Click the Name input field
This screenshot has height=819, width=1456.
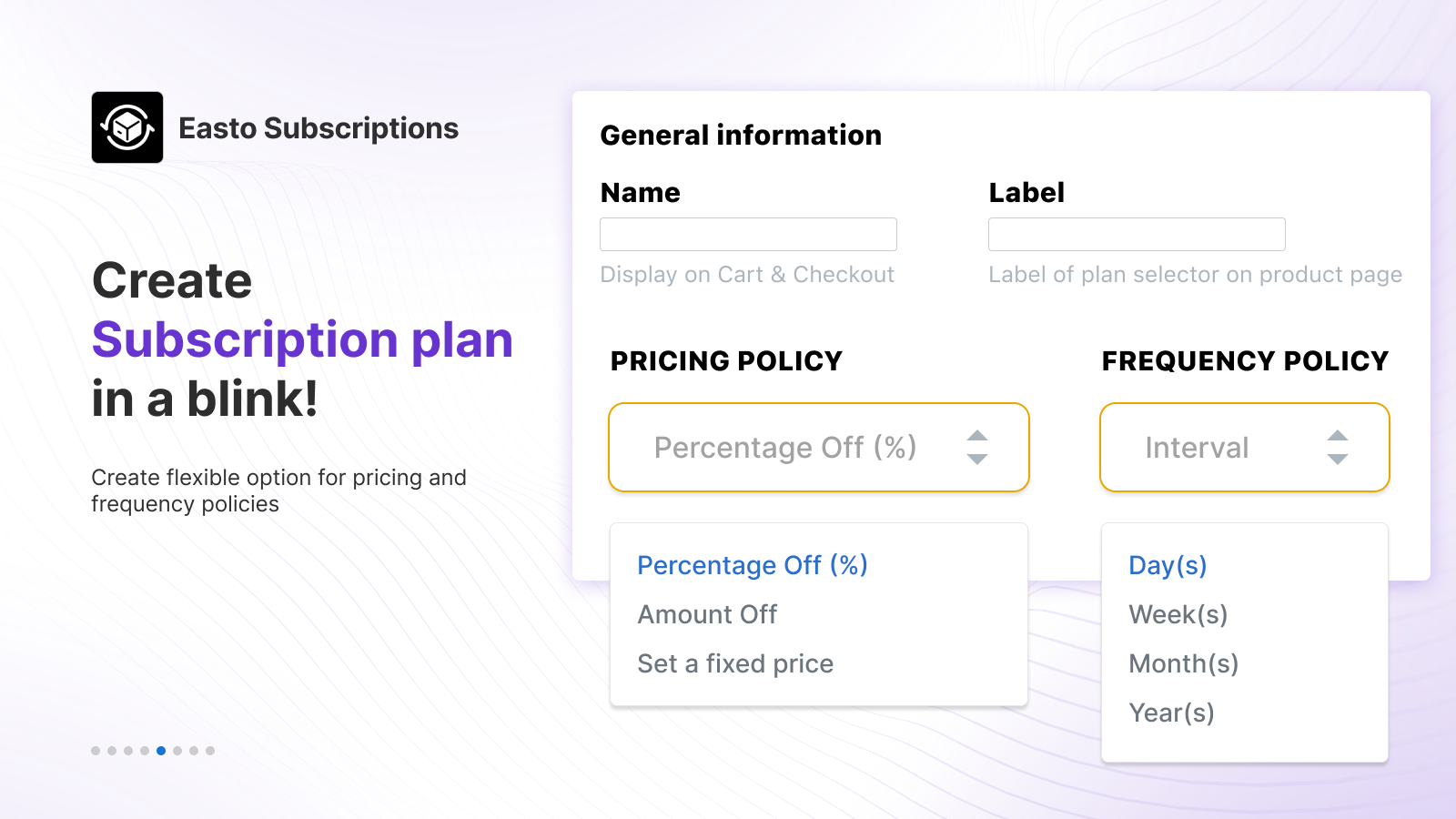[748, 234]
